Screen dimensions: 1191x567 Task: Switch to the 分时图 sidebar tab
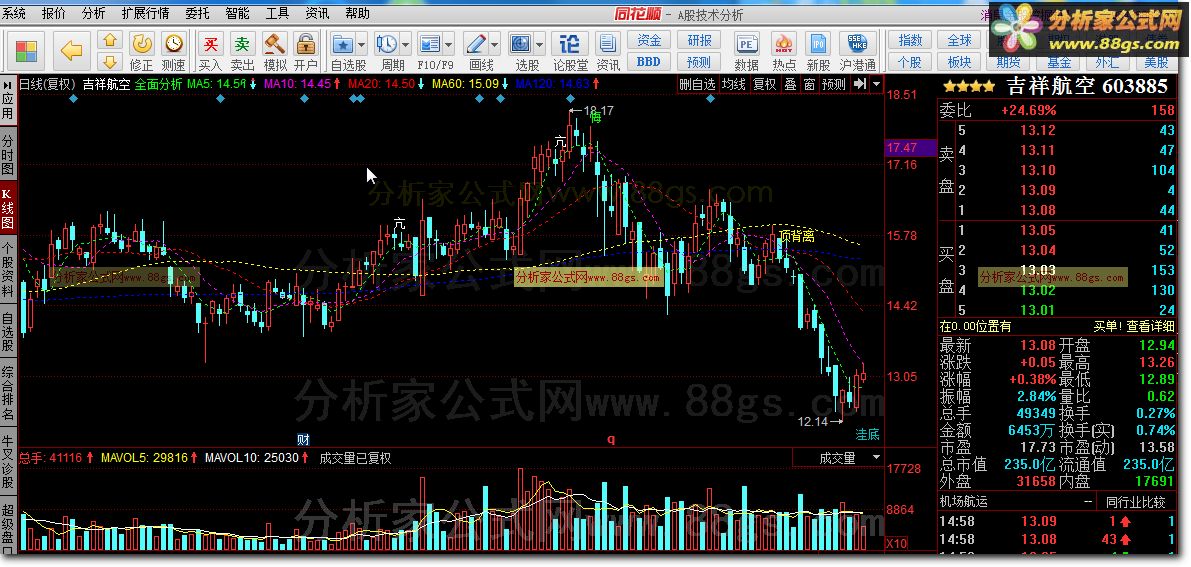click(8, 154)
